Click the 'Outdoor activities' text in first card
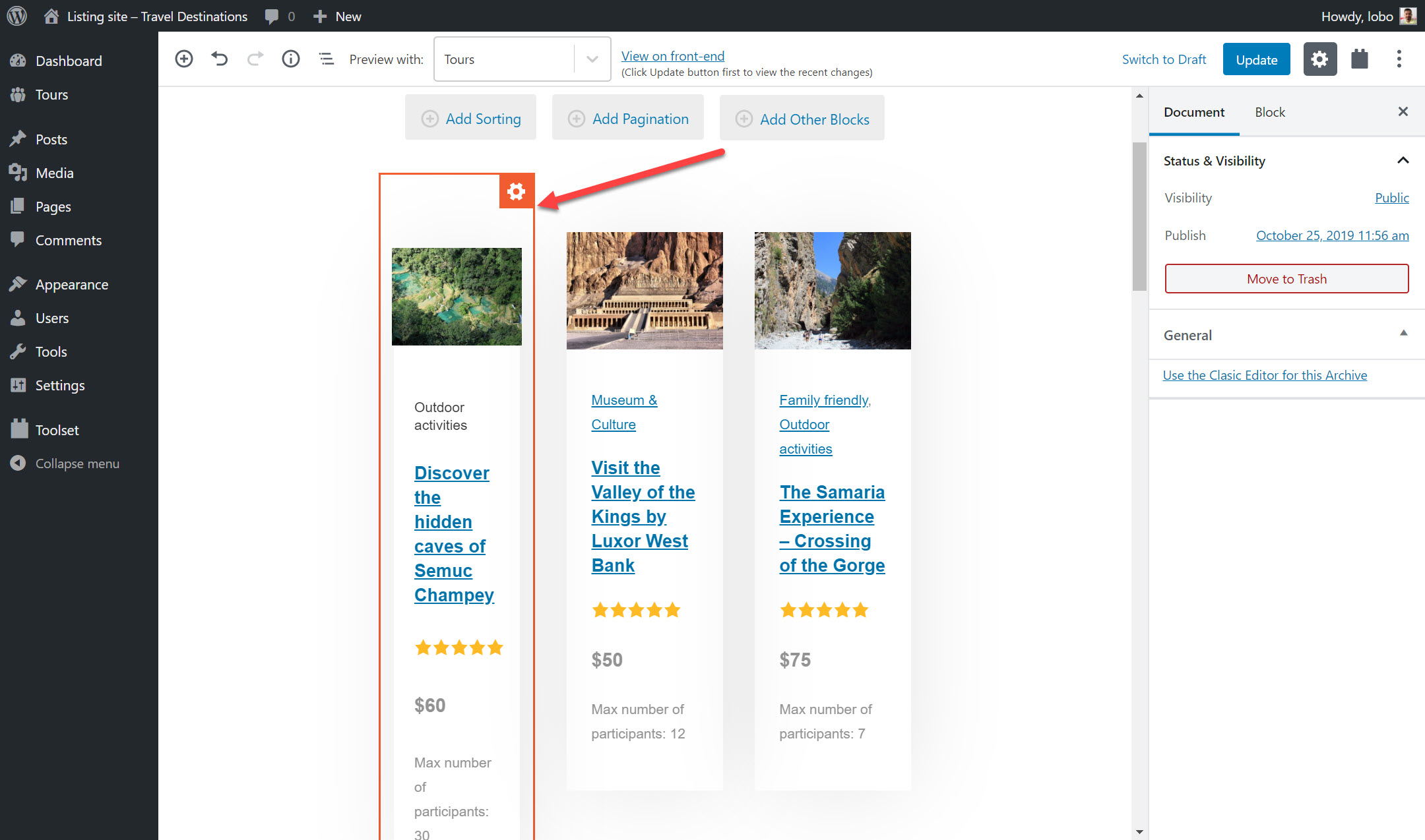Viewport: 1425px width, 840px height. click(x=441, y=416)
